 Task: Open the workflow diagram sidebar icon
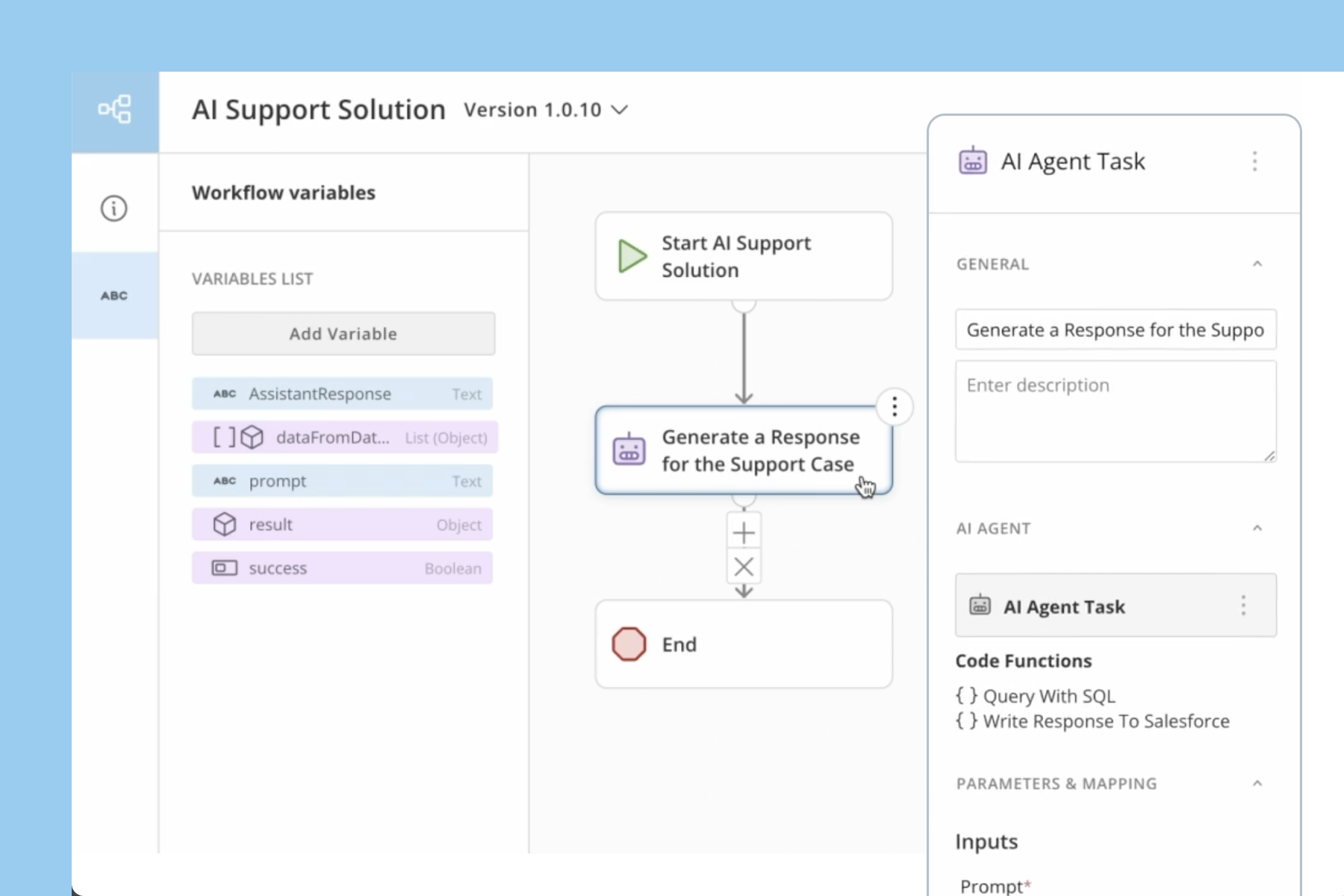pos(115,110)
